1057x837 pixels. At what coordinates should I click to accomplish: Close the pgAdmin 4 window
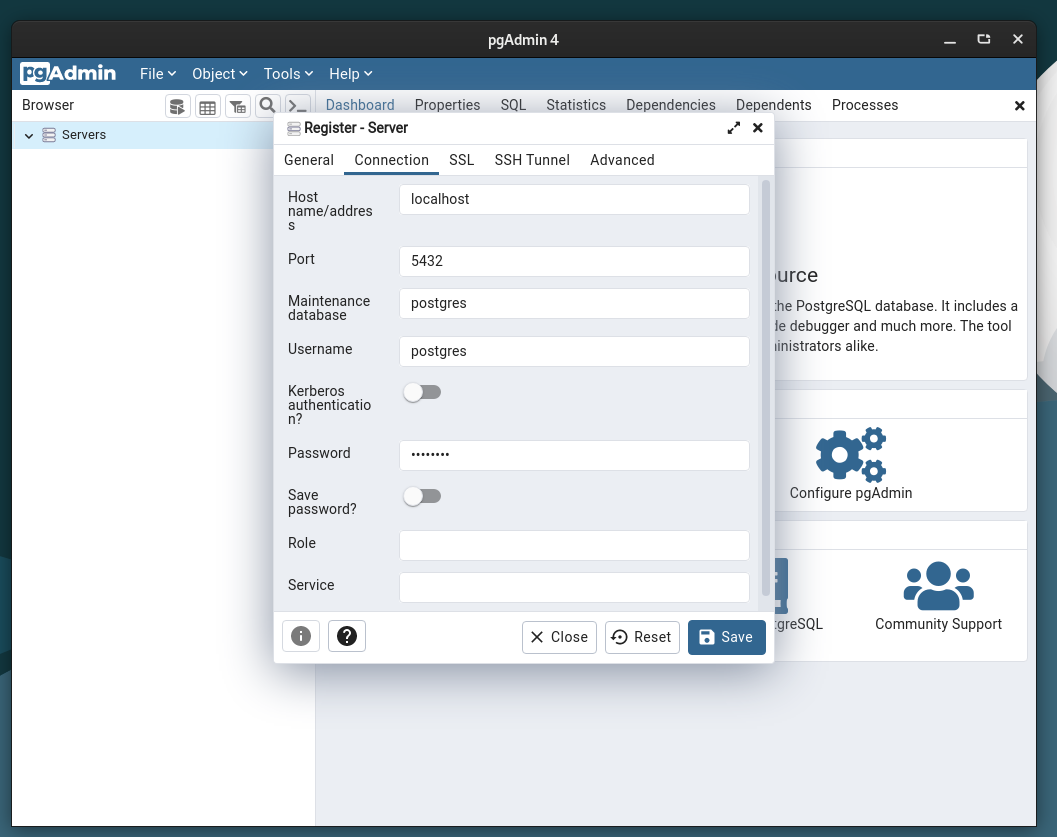[1018, 40]
